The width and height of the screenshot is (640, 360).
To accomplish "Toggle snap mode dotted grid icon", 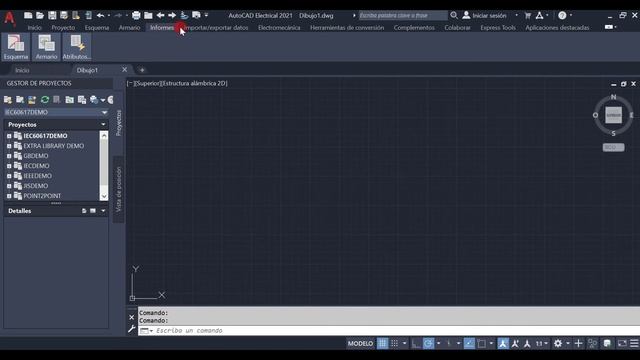I will 395,344.
